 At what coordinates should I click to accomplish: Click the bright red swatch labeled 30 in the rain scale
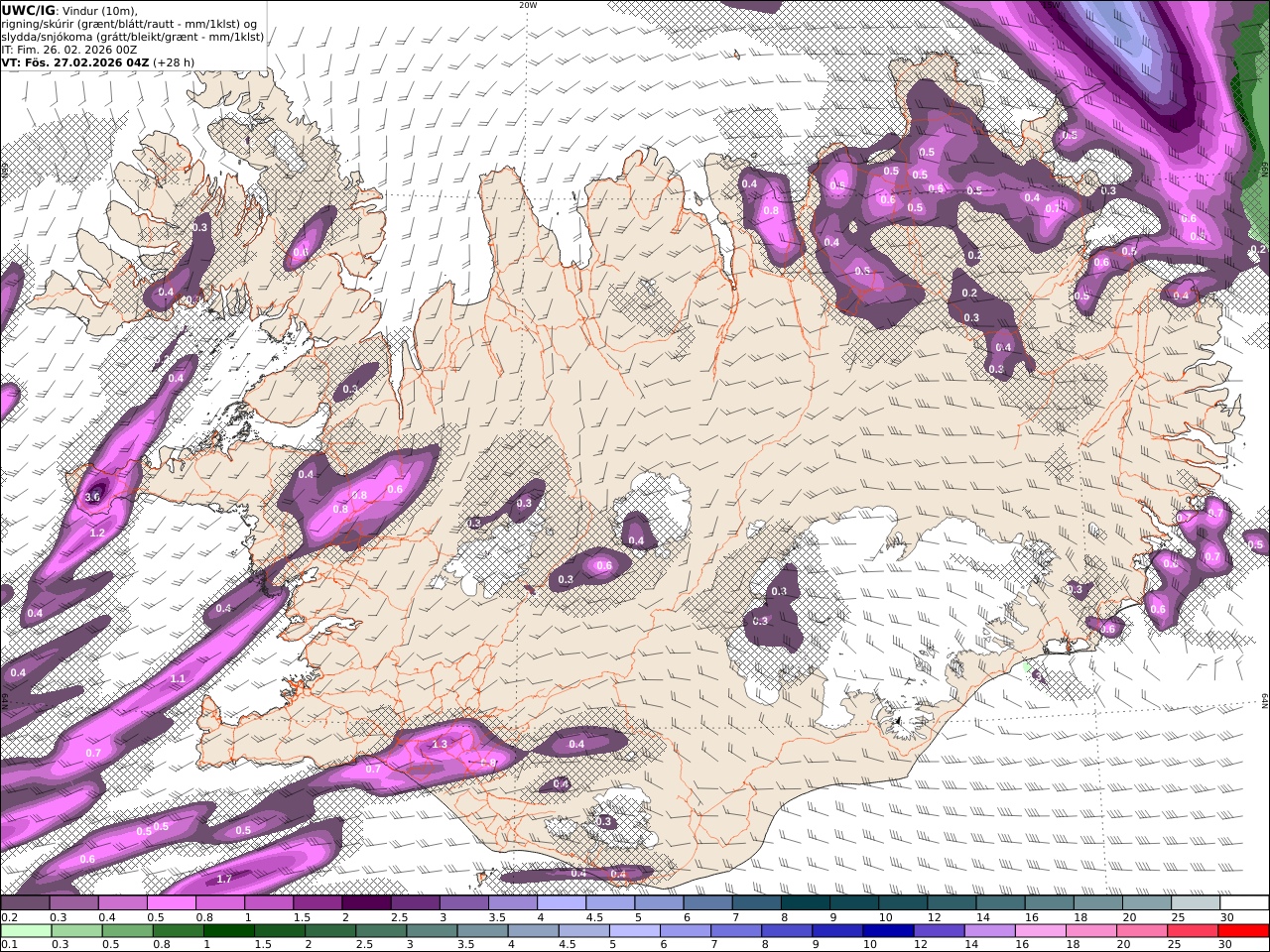(x=1244, y=931)
